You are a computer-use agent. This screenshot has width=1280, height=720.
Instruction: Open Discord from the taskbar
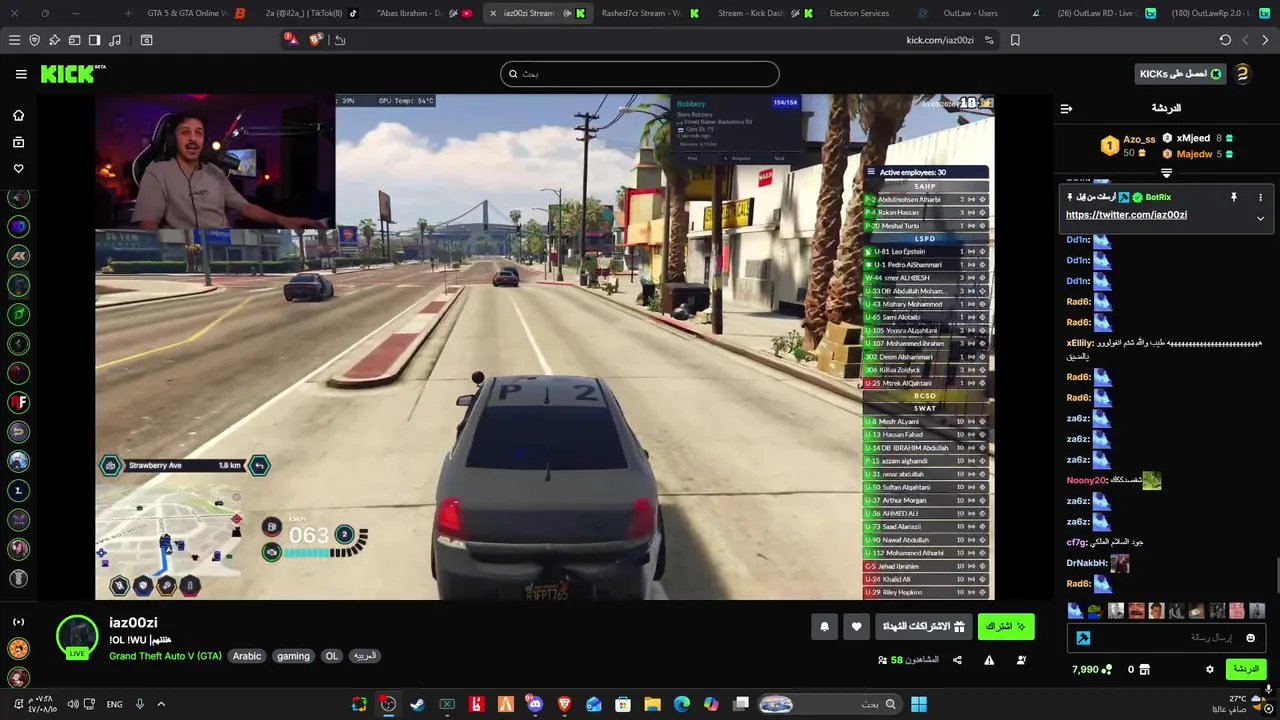[x=535, y=704]
